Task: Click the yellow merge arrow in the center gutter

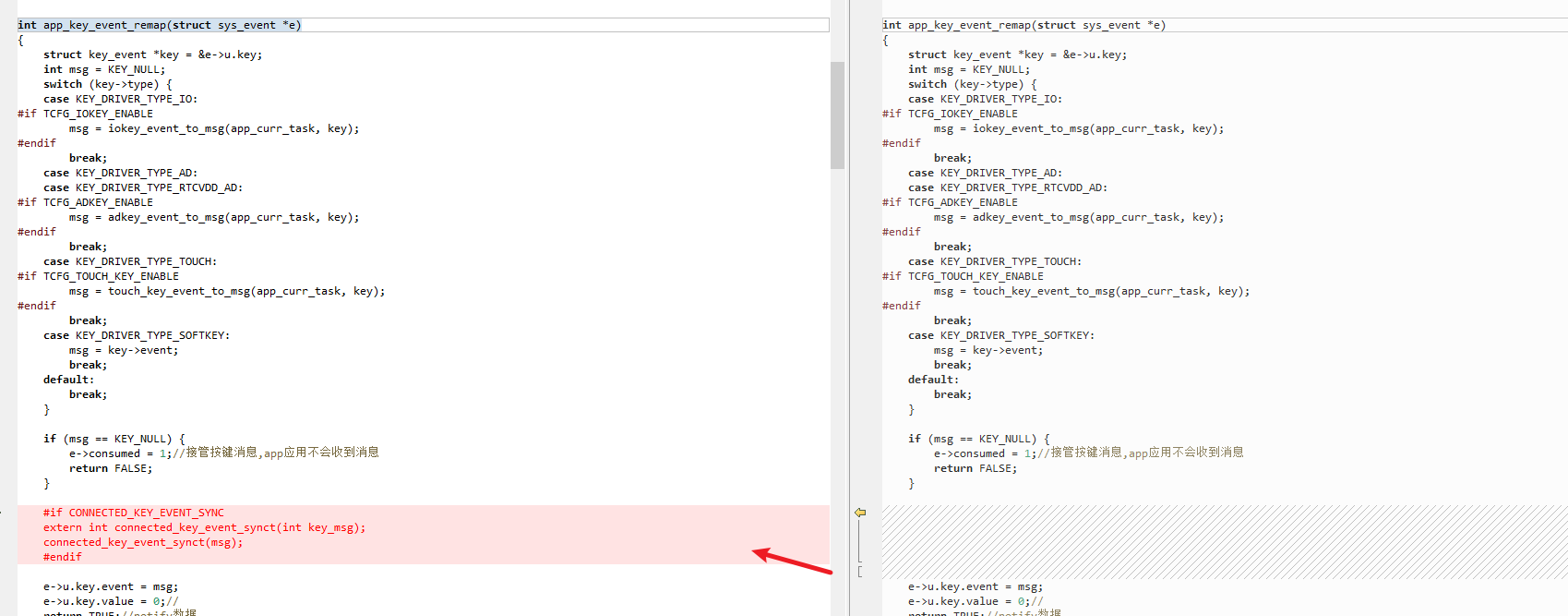Action: pyautogui.click(x=860, y=513)
